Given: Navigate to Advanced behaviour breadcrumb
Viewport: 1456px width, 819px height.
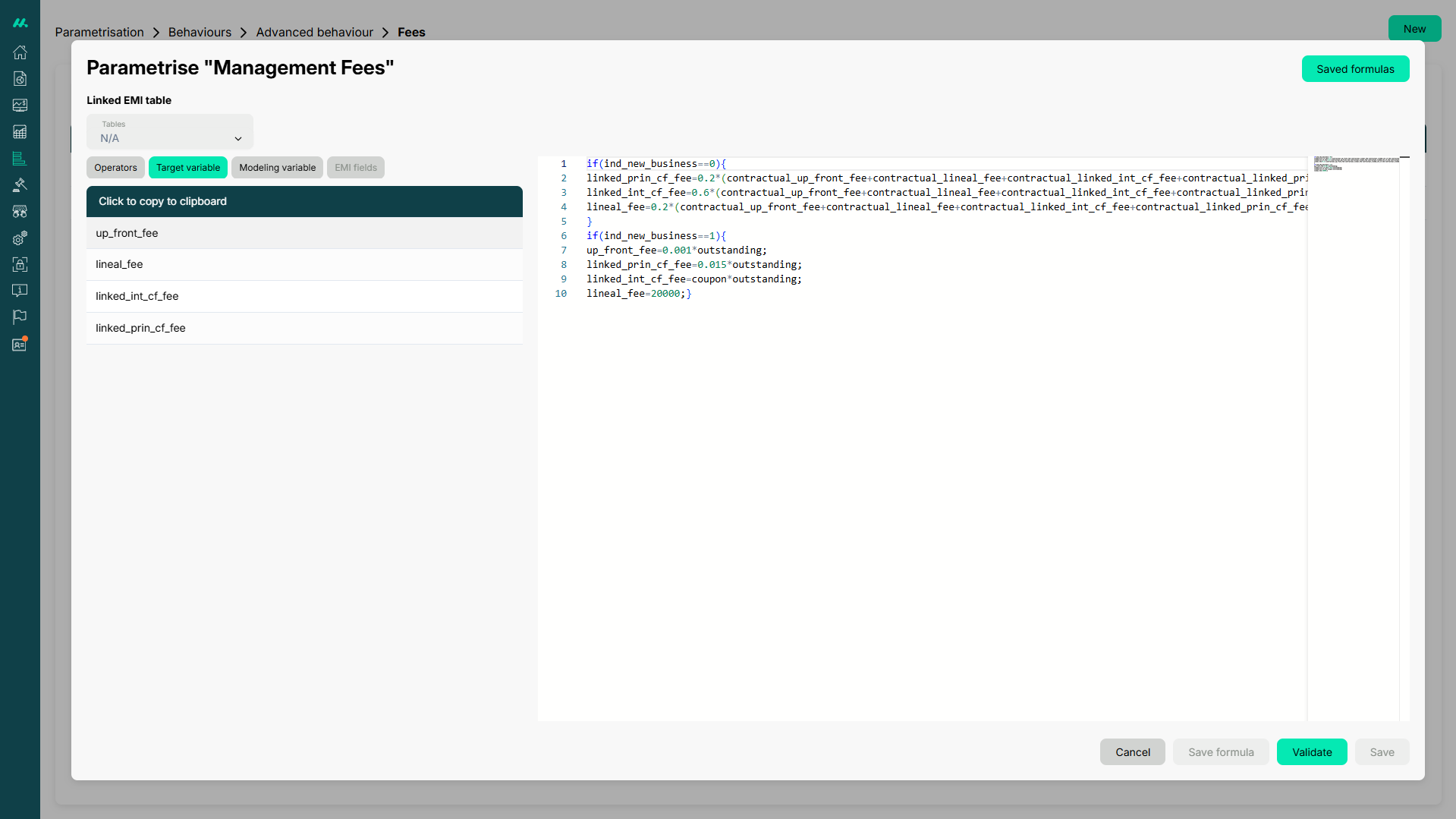Looking at the screenshot, I should 314,32.
